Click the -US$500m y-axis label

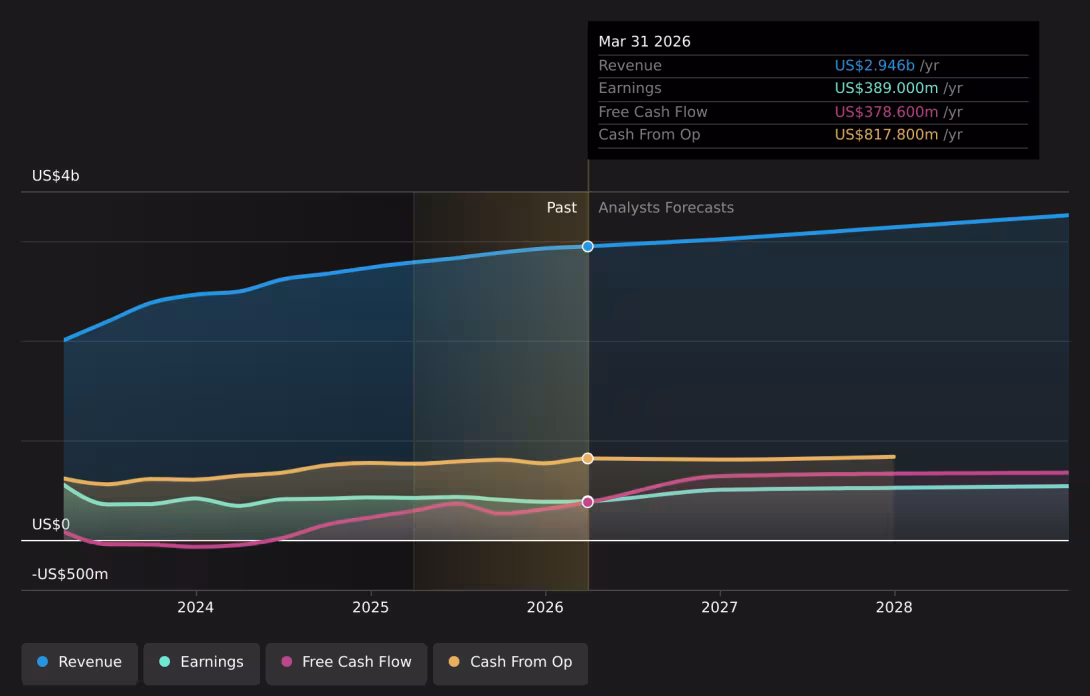pos(70,574)
